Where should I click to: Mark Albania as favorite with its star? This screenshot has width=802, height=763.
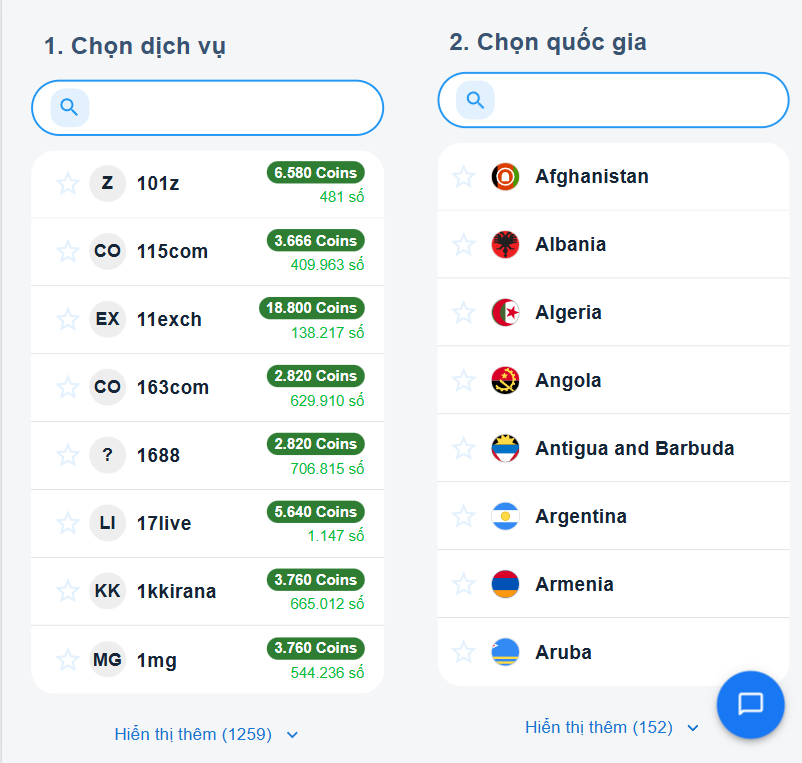pyautogui.click(x=463, y=244)
